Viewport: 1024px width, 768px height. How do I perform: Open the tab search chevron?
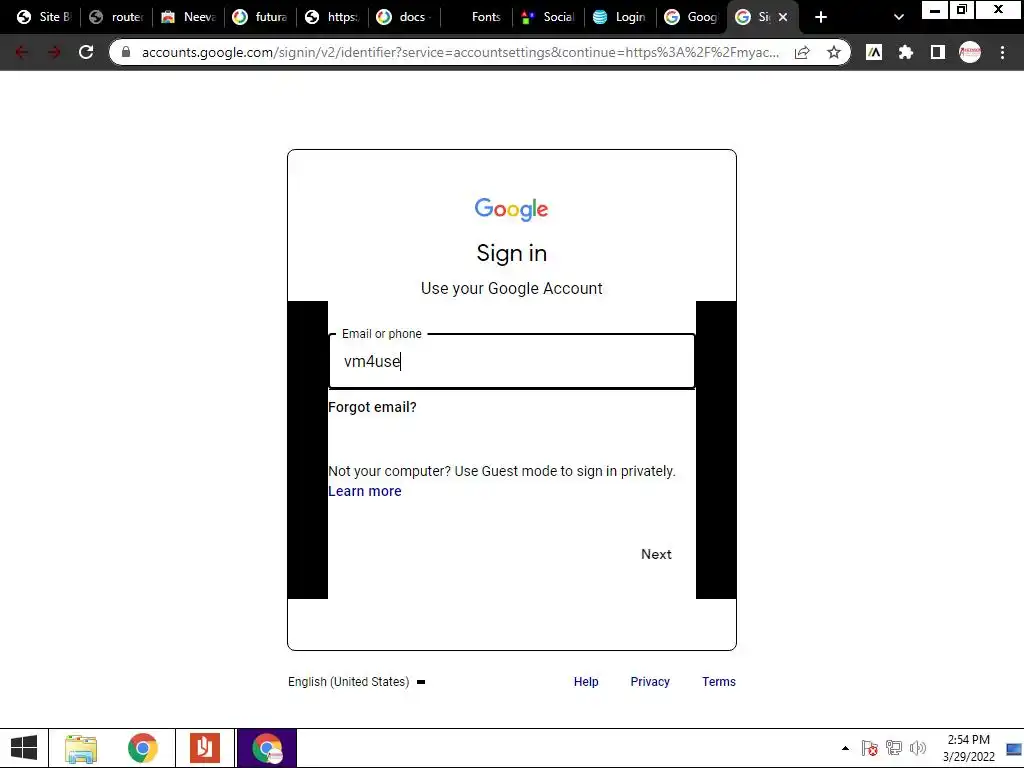tap(899, 17)
